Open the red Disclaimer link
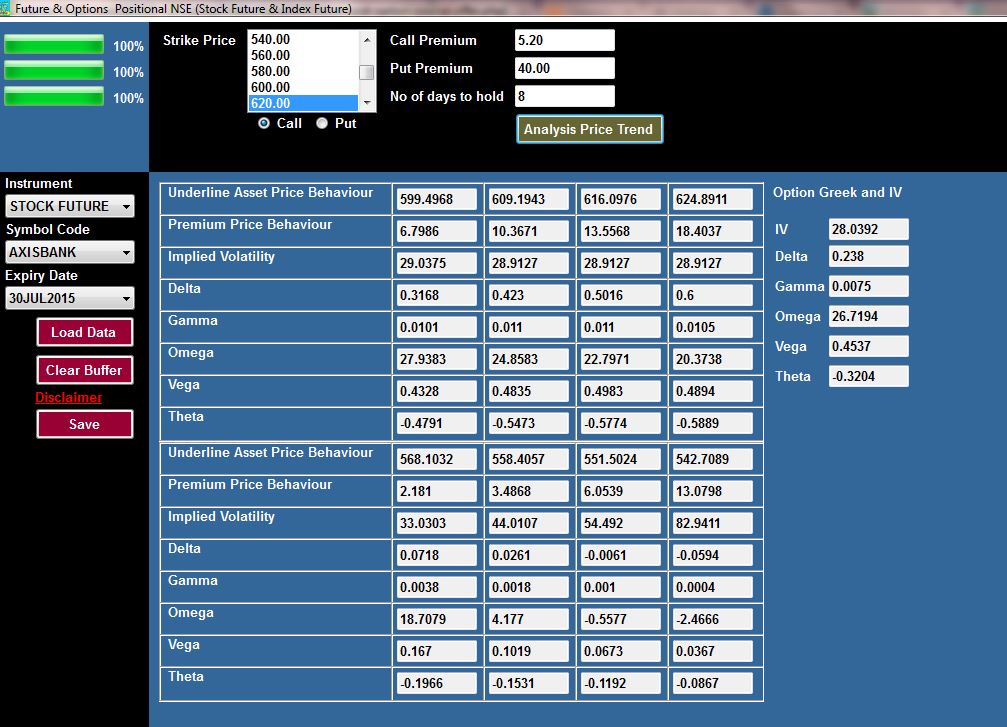The image size is (1007, 727). click(x=69, y=397)
